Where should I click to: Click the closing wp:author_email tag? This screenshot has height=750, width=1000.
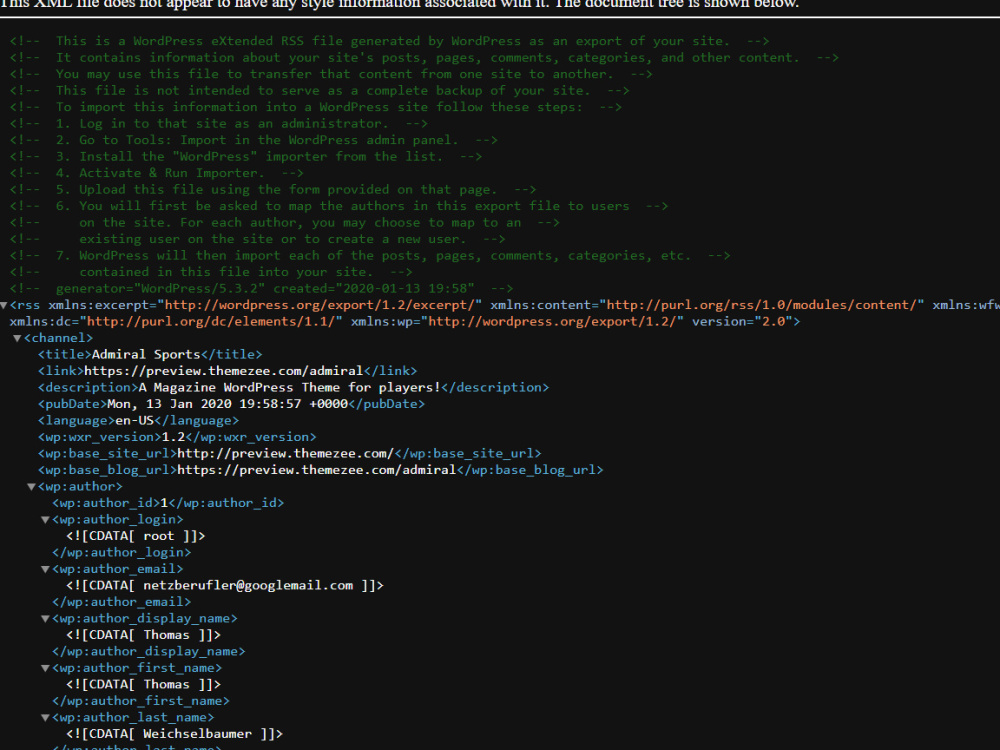point(121,603)
